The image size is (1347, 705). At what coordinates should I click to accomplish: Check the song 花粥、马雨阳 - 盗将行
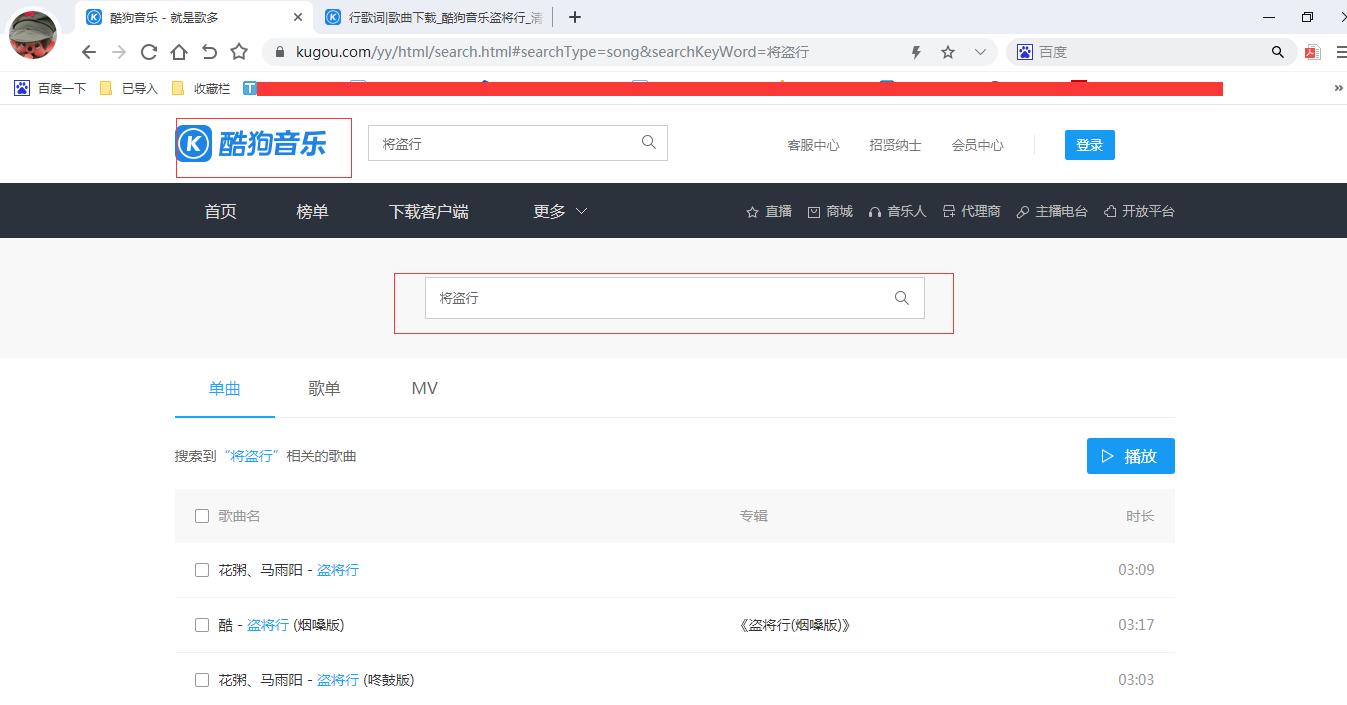(x=201, y=569)
